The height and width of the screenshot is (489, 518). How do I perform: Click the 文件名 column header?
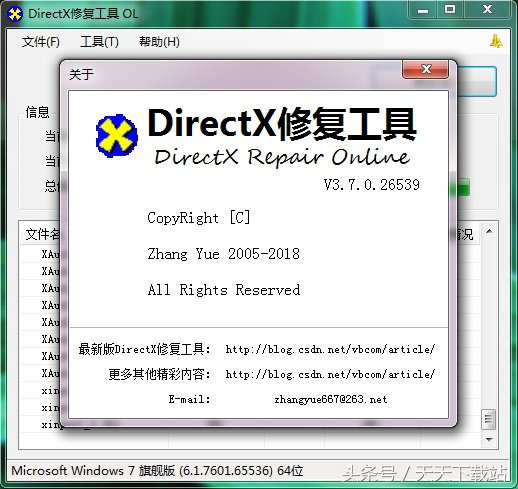tap(41, 234)
